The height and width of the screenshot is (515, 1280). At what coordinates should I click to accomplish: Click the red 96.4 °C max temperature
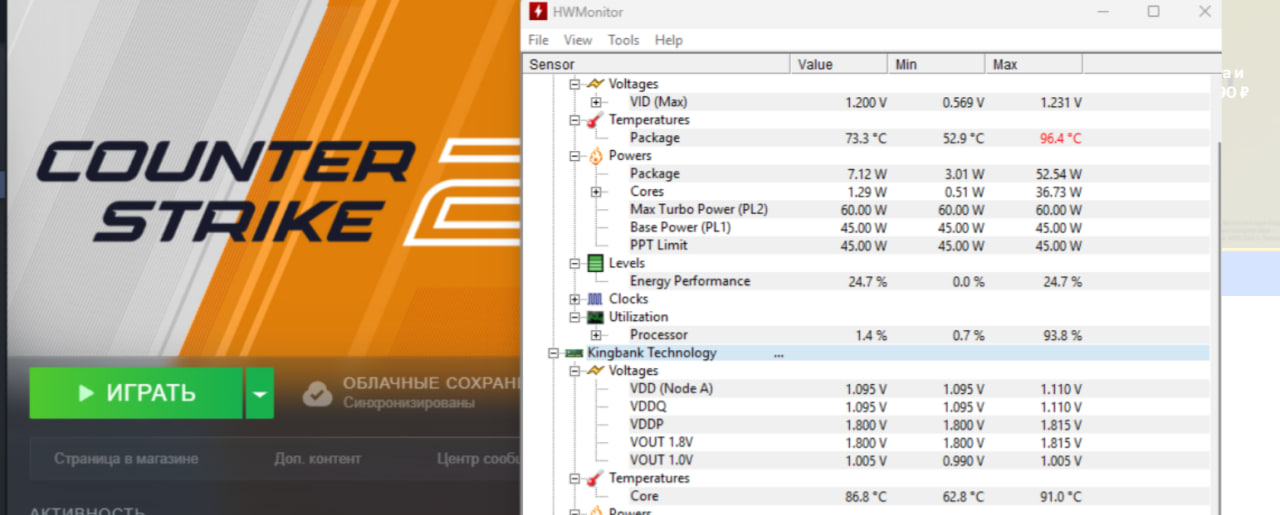pos(1061,138)
